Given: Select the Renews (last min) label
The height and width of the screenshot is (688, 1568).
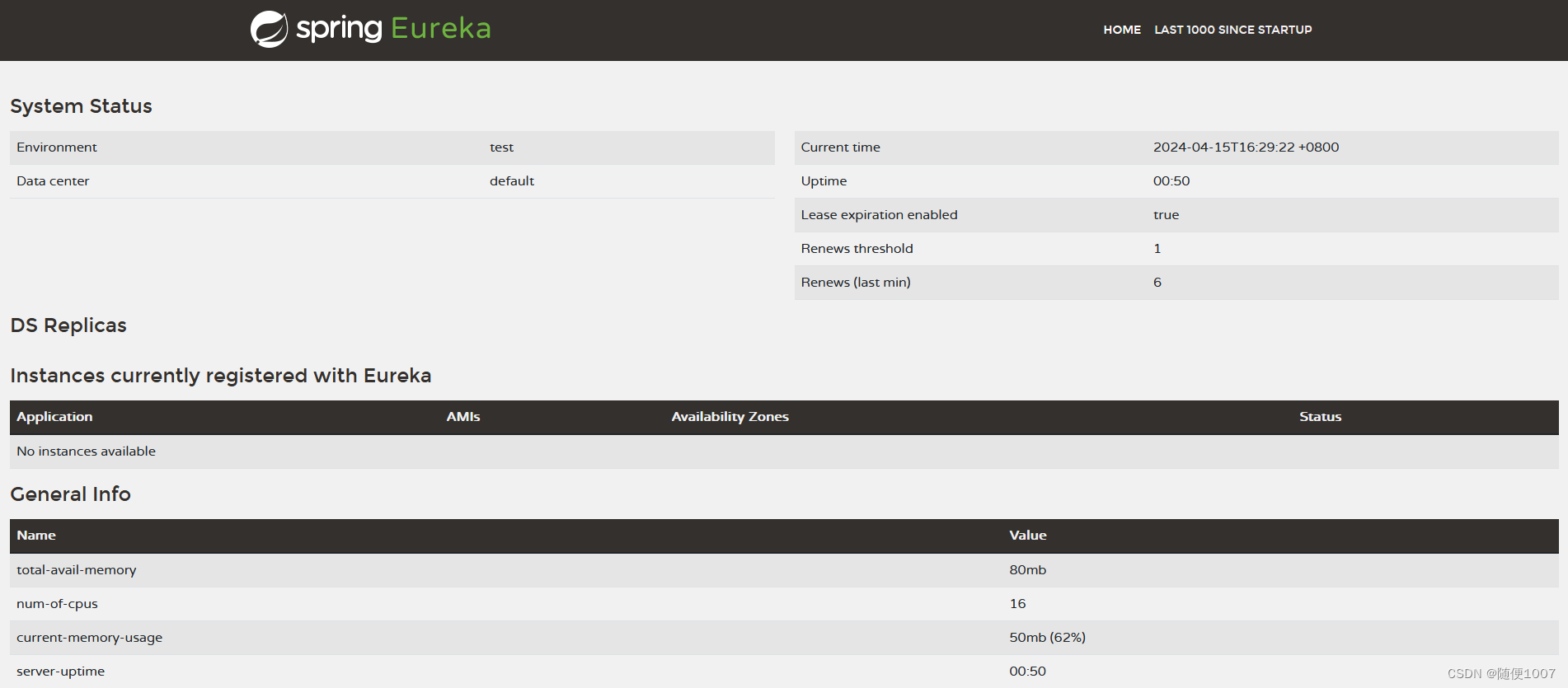Looking at the screenshot, I should (x=856, y=283).
